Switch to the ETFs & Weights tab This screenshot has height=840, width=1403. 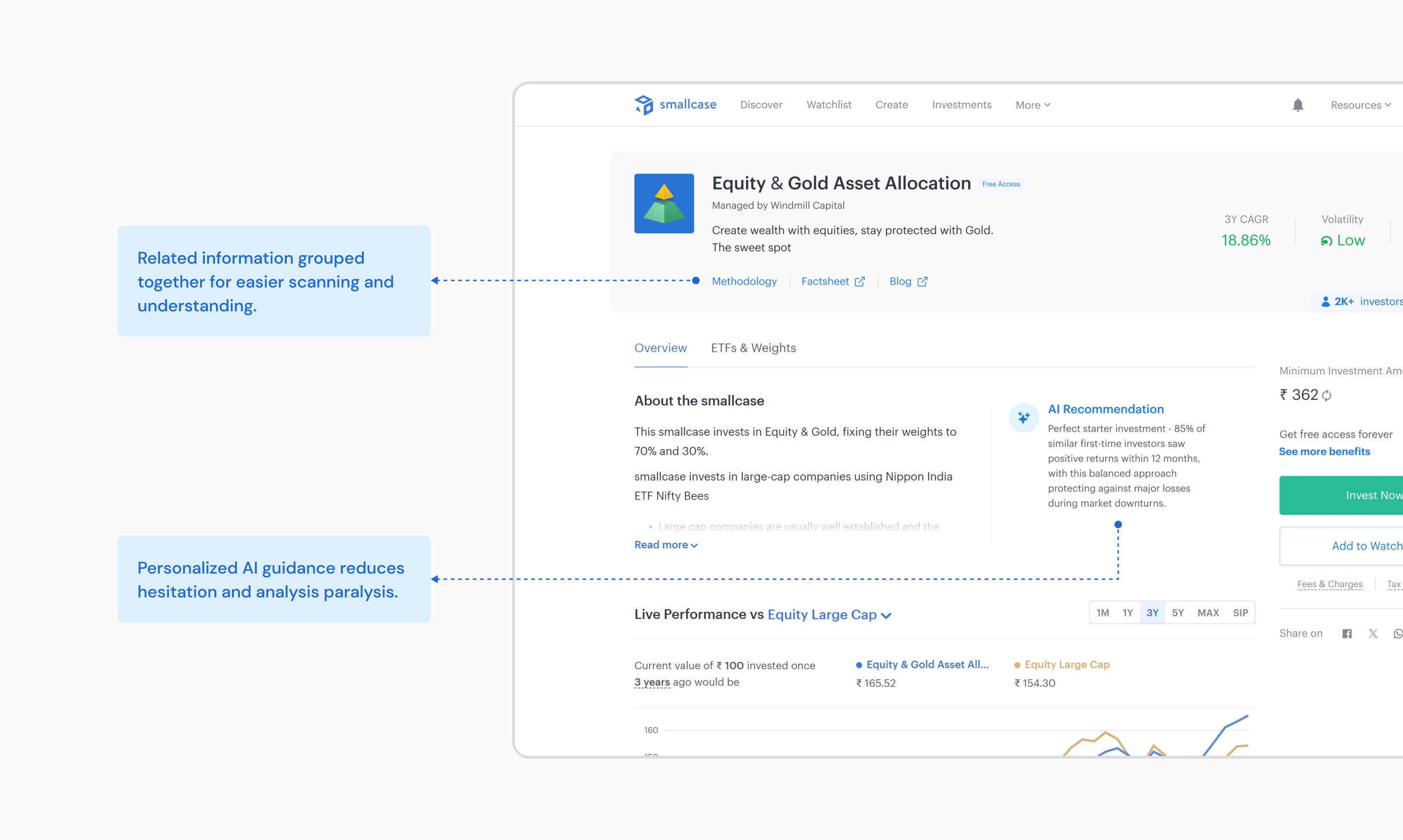coord(753,348)
